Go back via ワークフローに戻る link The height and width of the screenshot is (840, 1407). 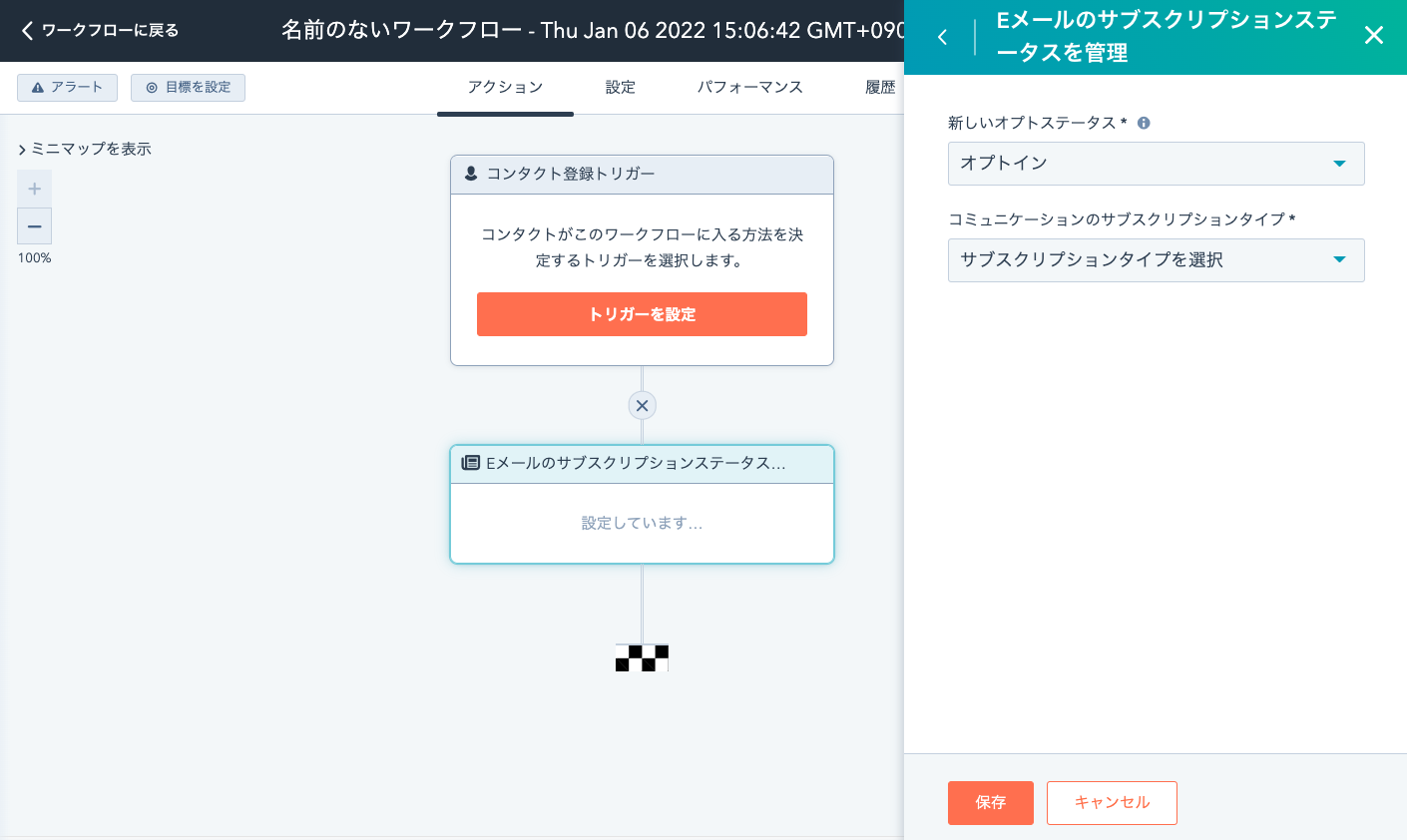click(x=100, y=31)
